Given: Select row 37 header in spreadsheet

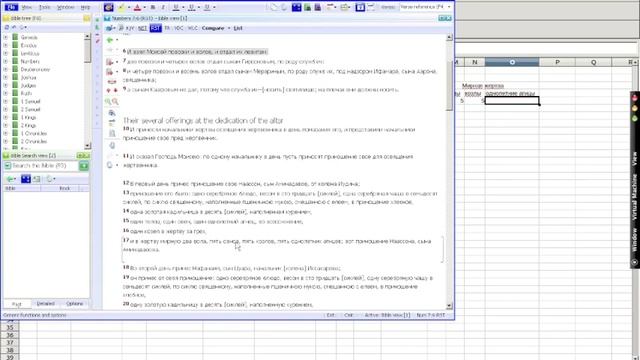Looking at the screenshot, I should 9,342.
